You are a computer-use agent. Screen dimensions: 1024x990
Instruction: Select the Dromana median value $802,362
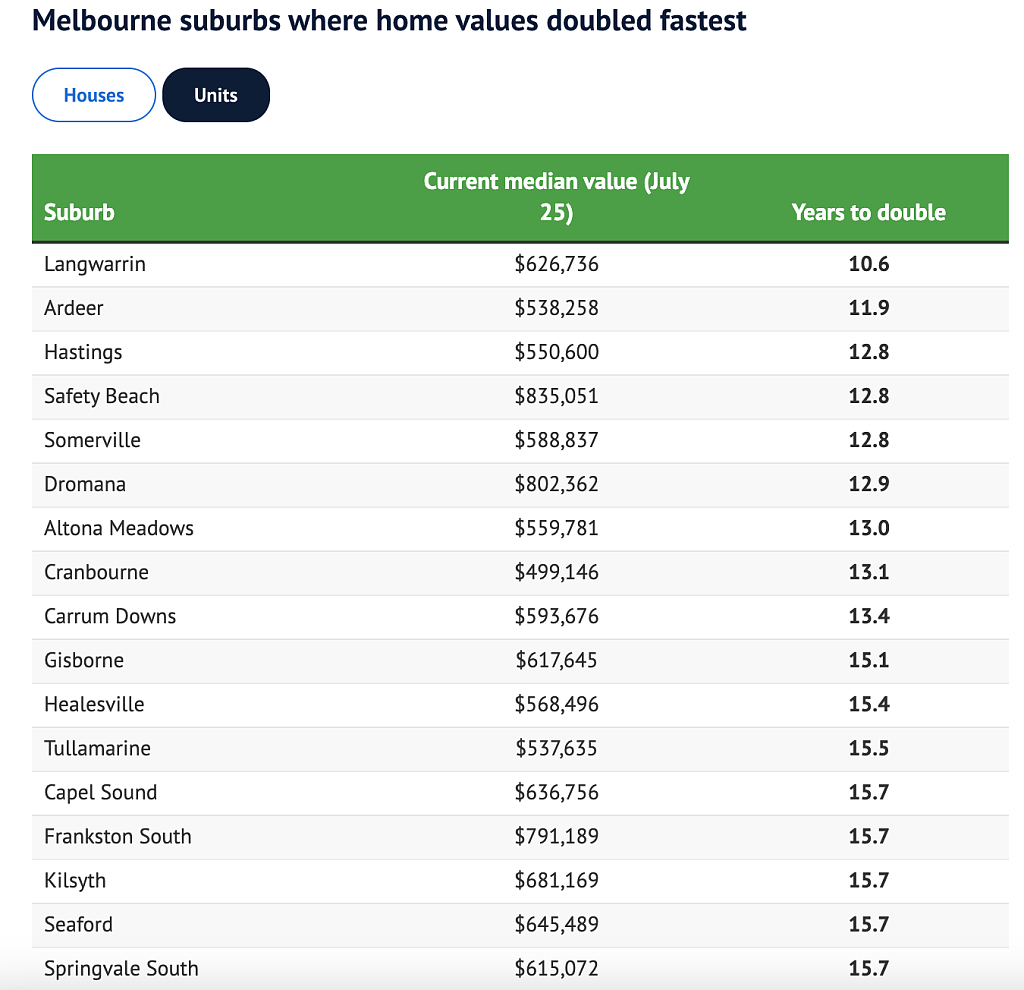[556, 484]
